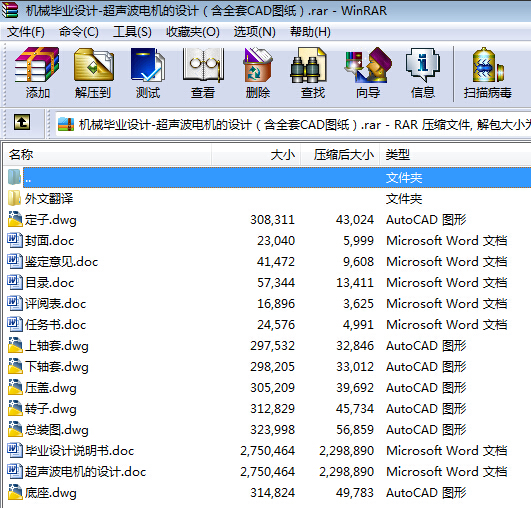531x508 pixels.
Task: Click the 外文翻译 folder icon
Action: [14, 198]
